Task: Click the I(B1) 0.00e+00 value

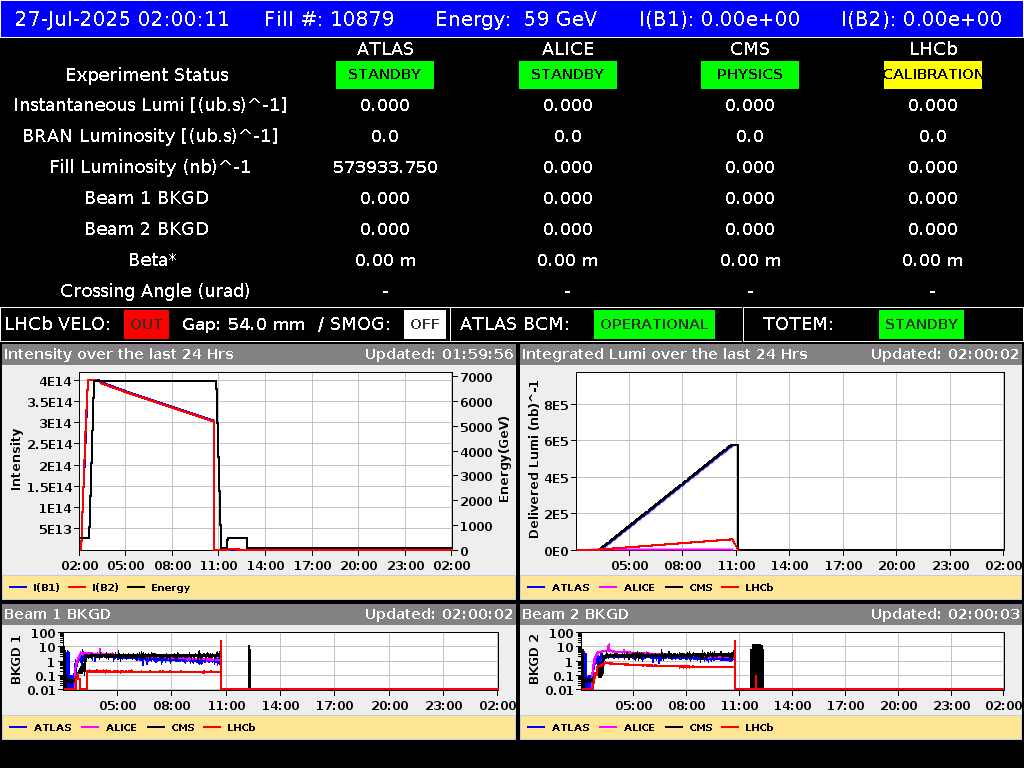Action: tap(720, 18)
